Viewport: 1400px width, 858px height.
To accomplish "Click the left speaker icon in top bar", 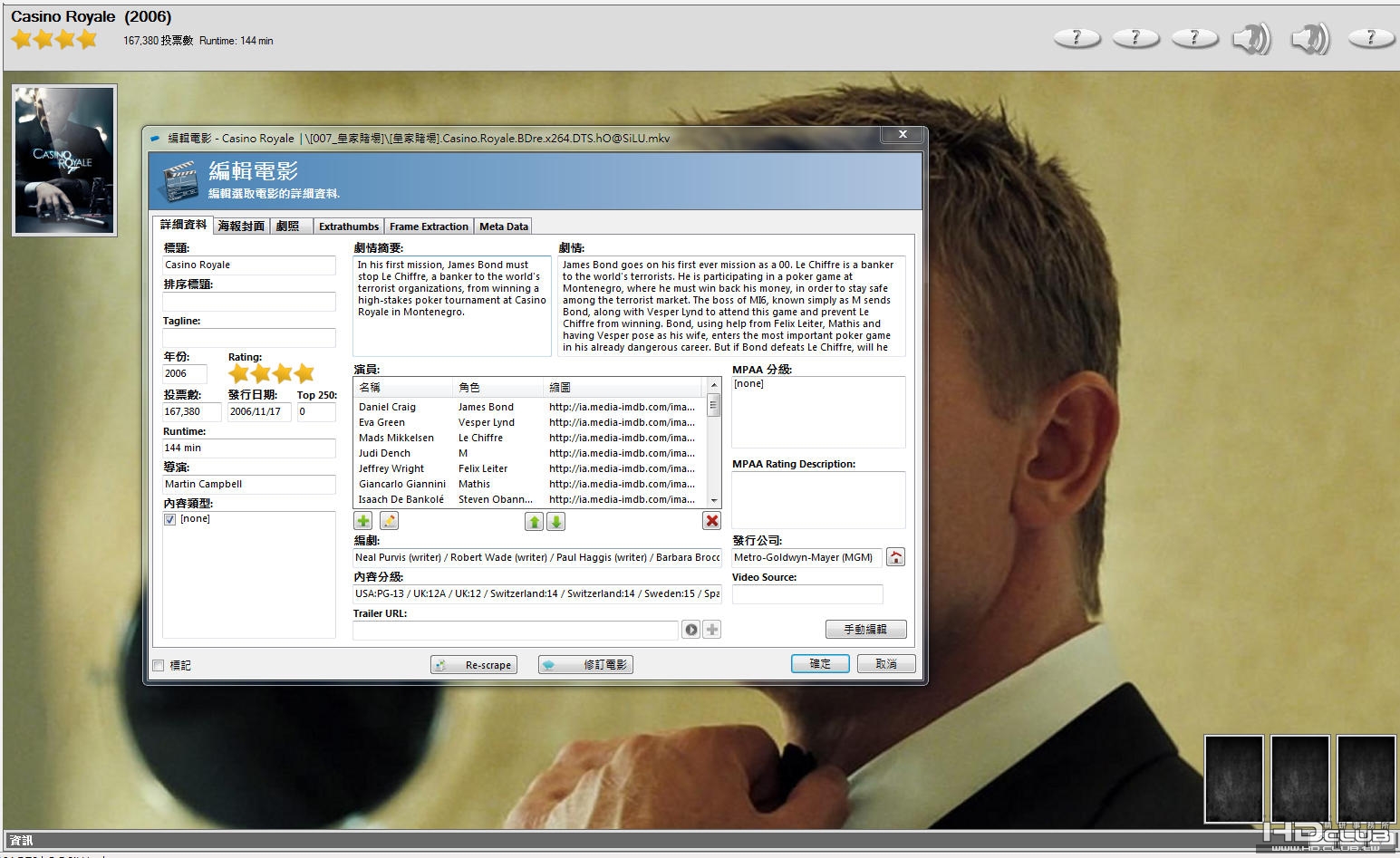I will (1251, 39).
